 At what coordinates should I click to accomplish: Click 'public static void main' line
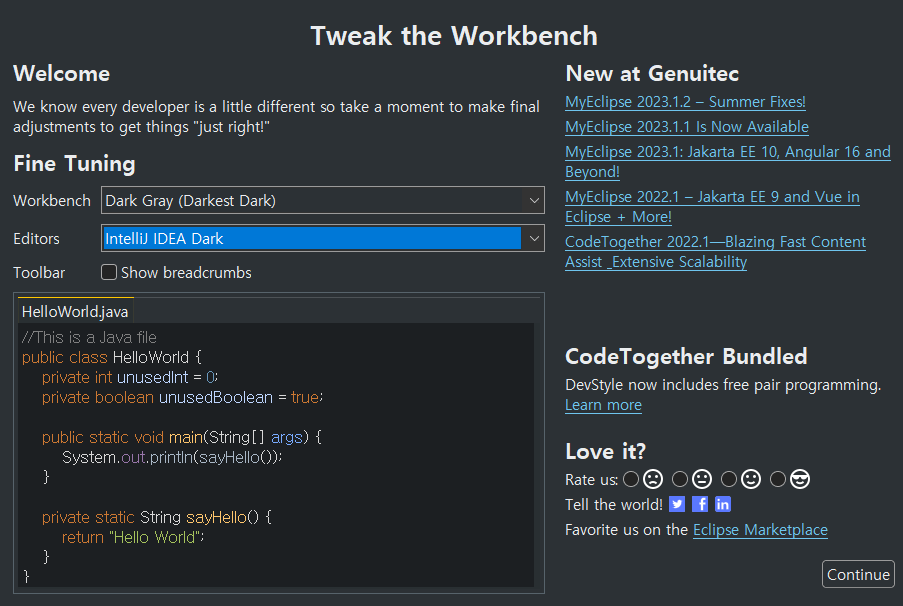point(181,437)
